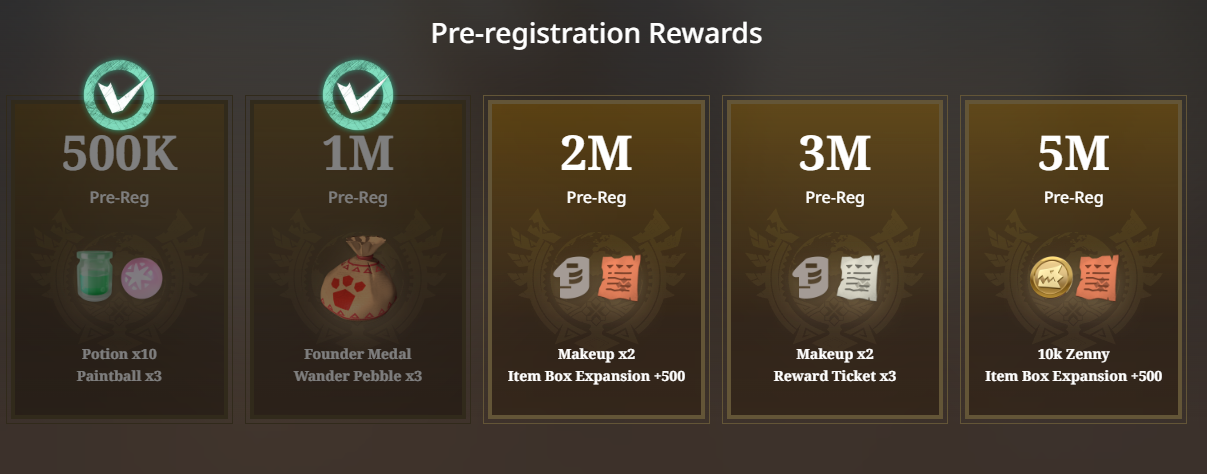Click the 3M milestone heading
Image resolution: width=1207 pixels, height=474 pixels.
pos(835,154)
